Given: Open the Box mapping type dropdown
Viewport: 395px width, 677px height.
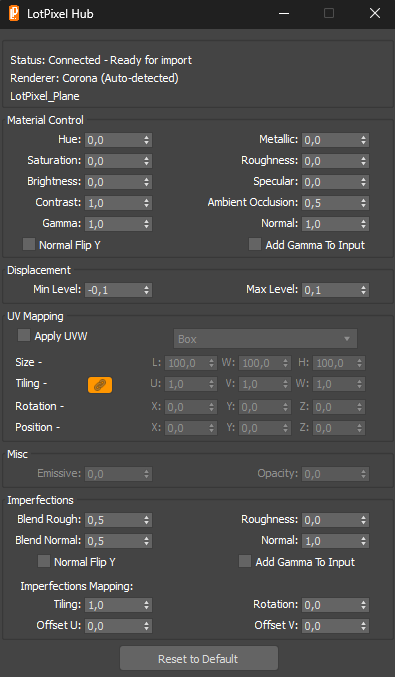Looking at the screenshot, I should [x=265, y=339].
